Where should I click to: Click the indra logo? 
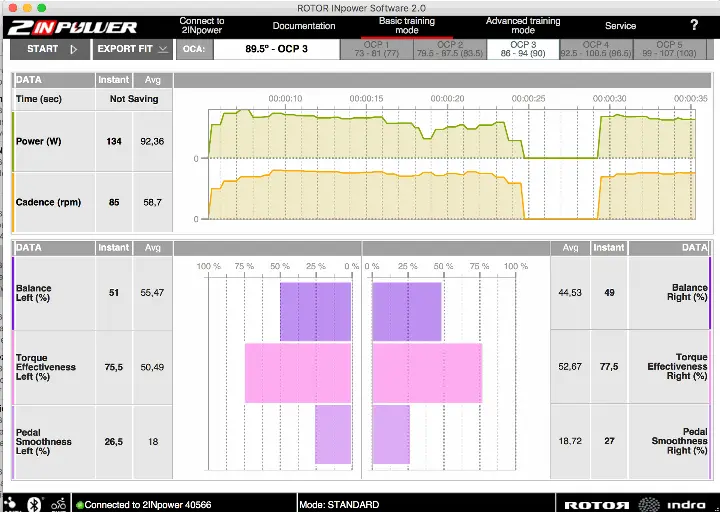671,504
